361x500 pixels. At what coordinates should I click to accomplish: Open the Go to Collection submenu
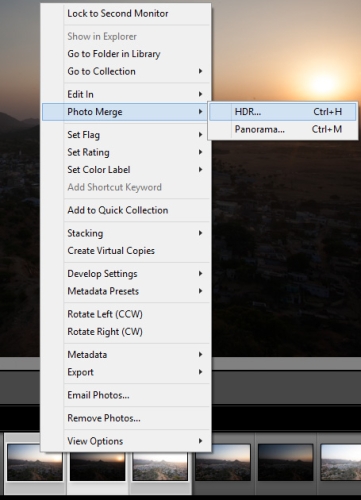point(126,71)
